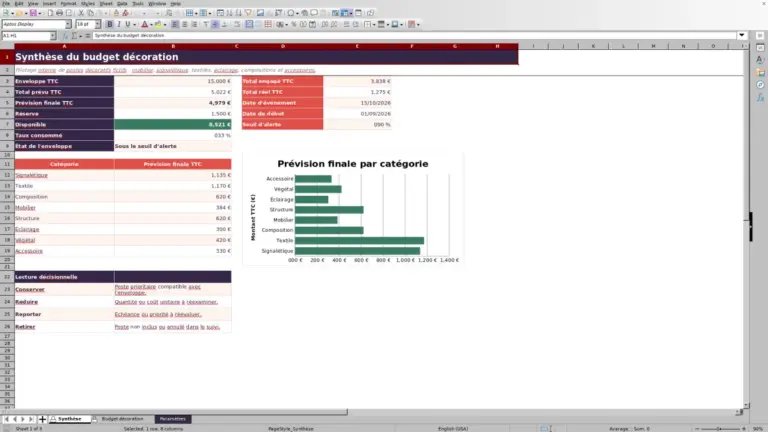768x432 pixels.
Task: Select the Synthèse sheet tab
Action: [x=70, y=419]
